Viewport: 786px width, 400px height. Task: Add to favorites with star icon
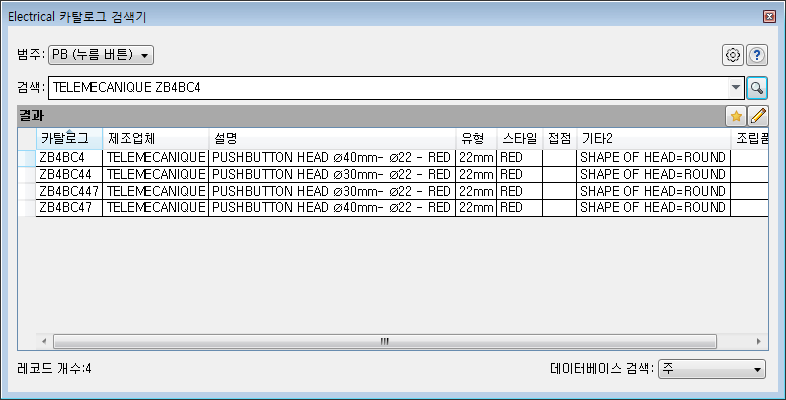pyautogui.click(x=736, y=116)
